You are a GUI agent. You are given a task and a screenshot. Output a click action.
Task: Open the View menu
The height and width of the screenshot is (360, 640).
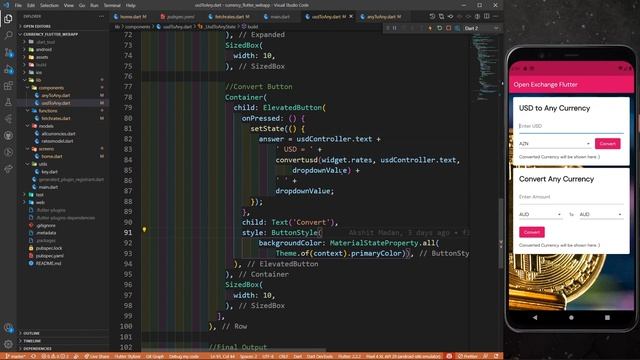coord(69,5)
